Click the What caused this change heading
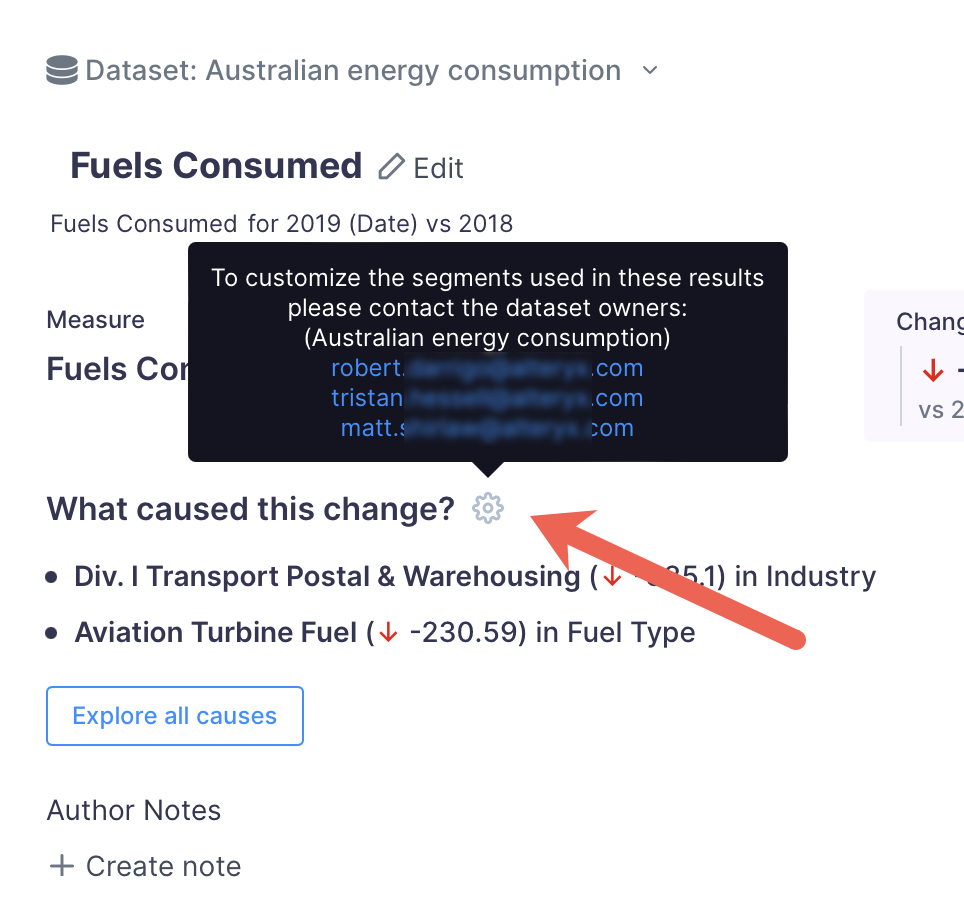The width and height of the screenshot is (964, 918). [x=246, y=509]
